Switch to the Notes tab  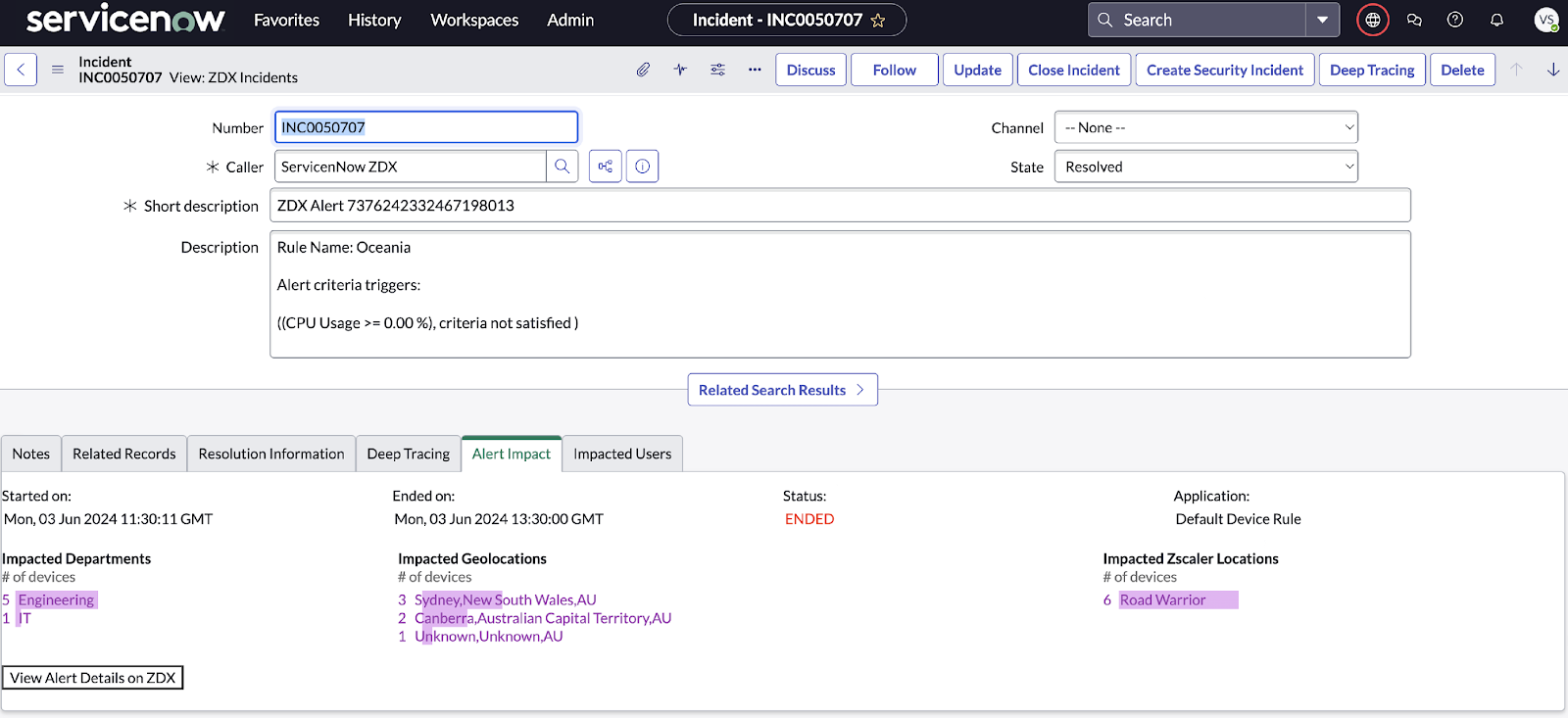pyautogui.click(x=31, y=454)
